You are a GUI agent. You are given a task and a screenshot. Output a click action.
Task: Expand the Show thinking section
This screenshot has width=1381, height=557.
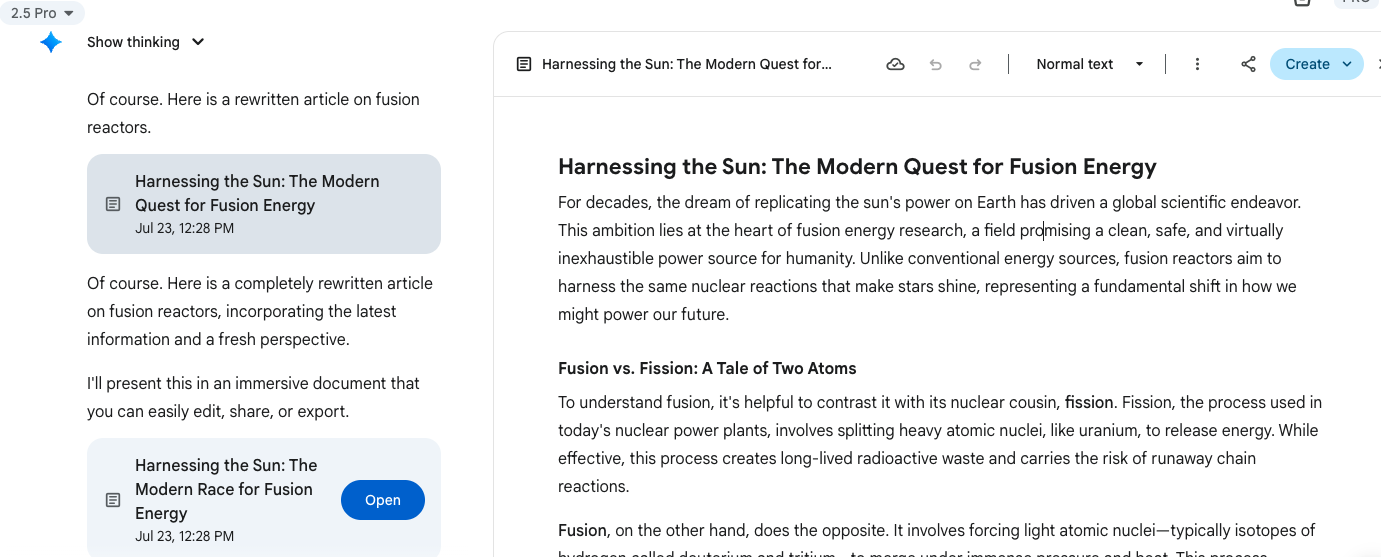tap(145, 42)
